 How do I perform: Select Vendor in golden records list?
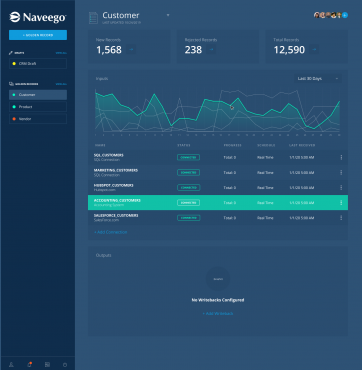[x=38, y=119]
